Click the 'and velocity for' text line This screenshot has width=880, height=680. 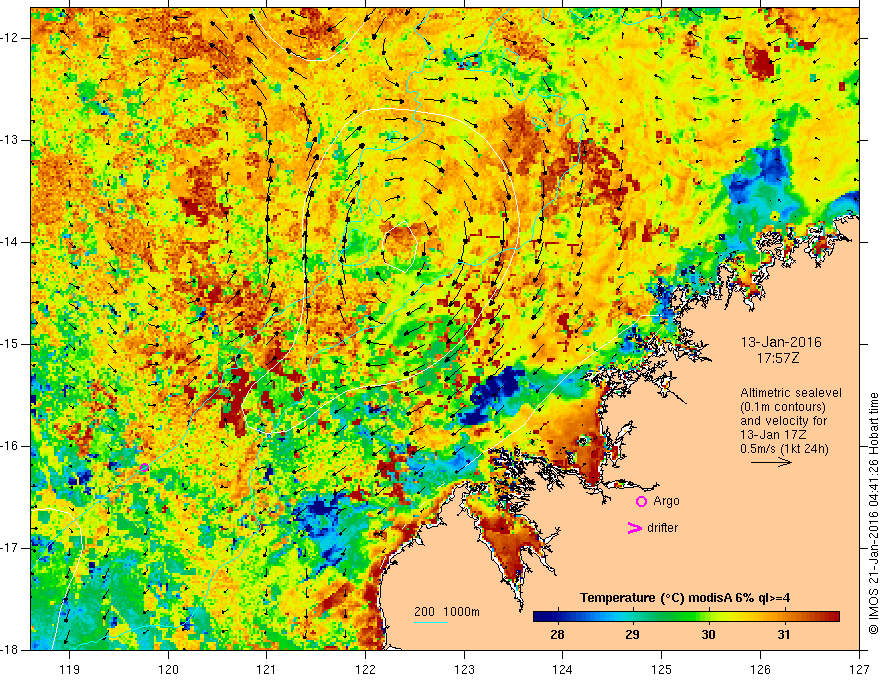(x=783, y=420)
